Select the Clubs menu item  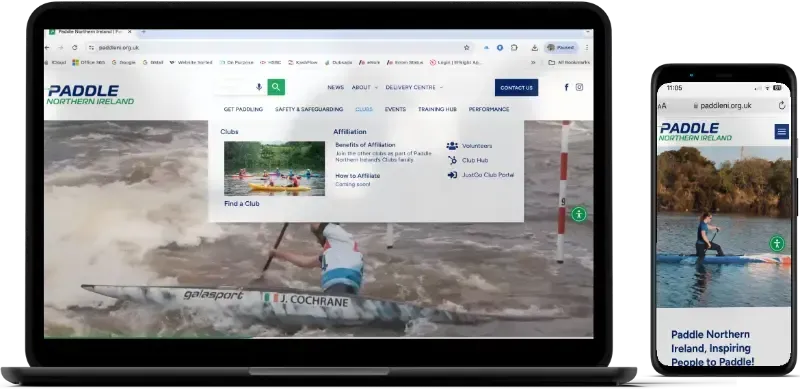pyautogui.click(x=364, y=109)
